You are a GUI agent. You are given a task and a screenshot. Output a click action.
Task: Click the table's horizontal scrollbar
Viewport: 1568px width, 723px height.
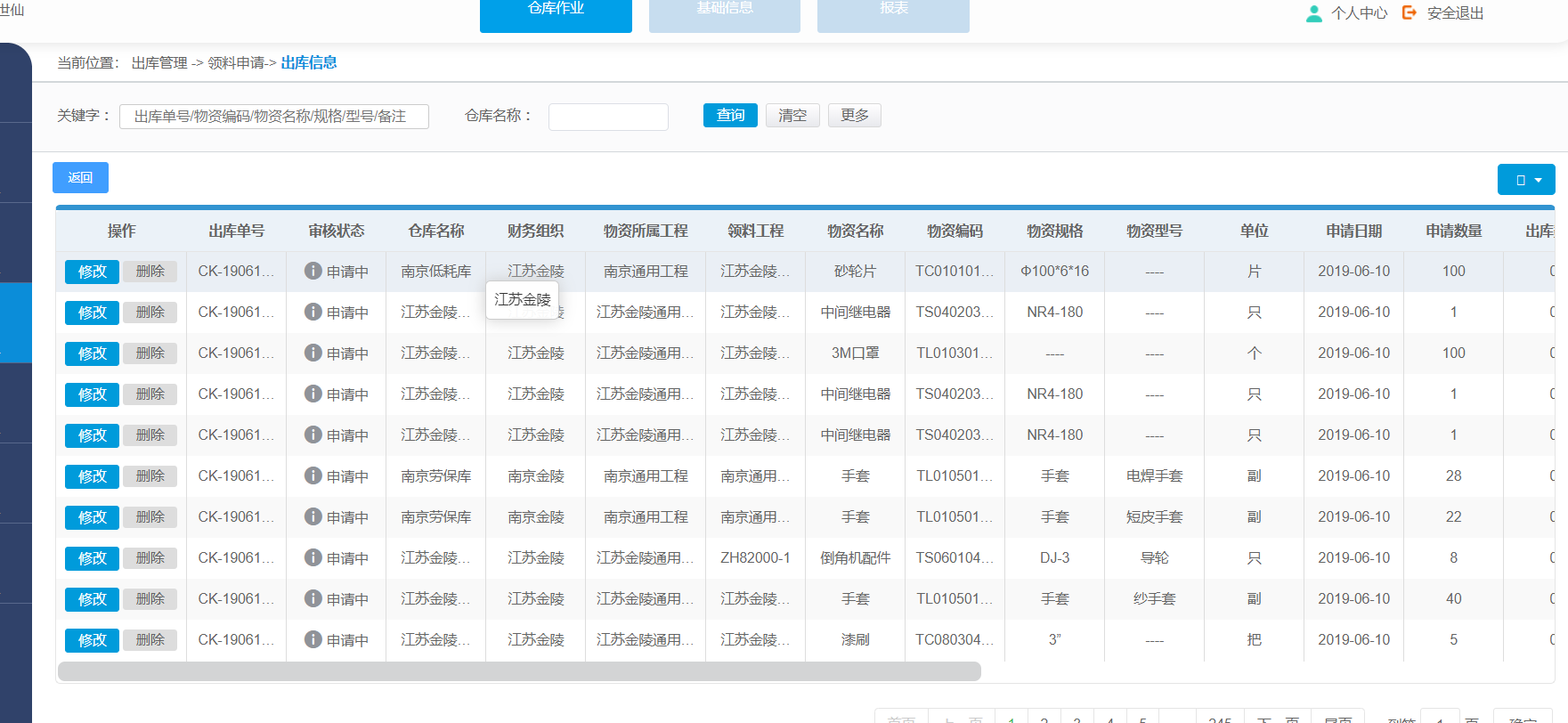519,671
